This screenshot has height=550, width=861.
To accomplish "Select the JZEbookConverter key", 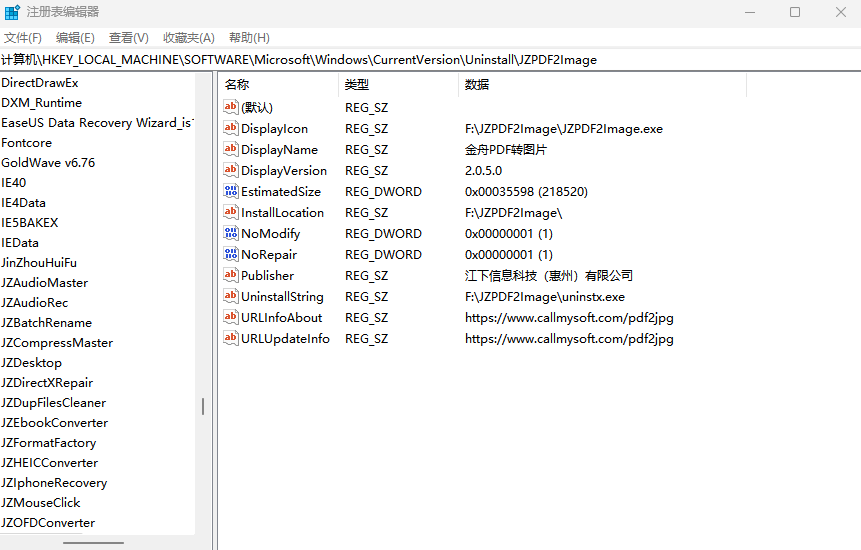I will [x=55, y=423].
